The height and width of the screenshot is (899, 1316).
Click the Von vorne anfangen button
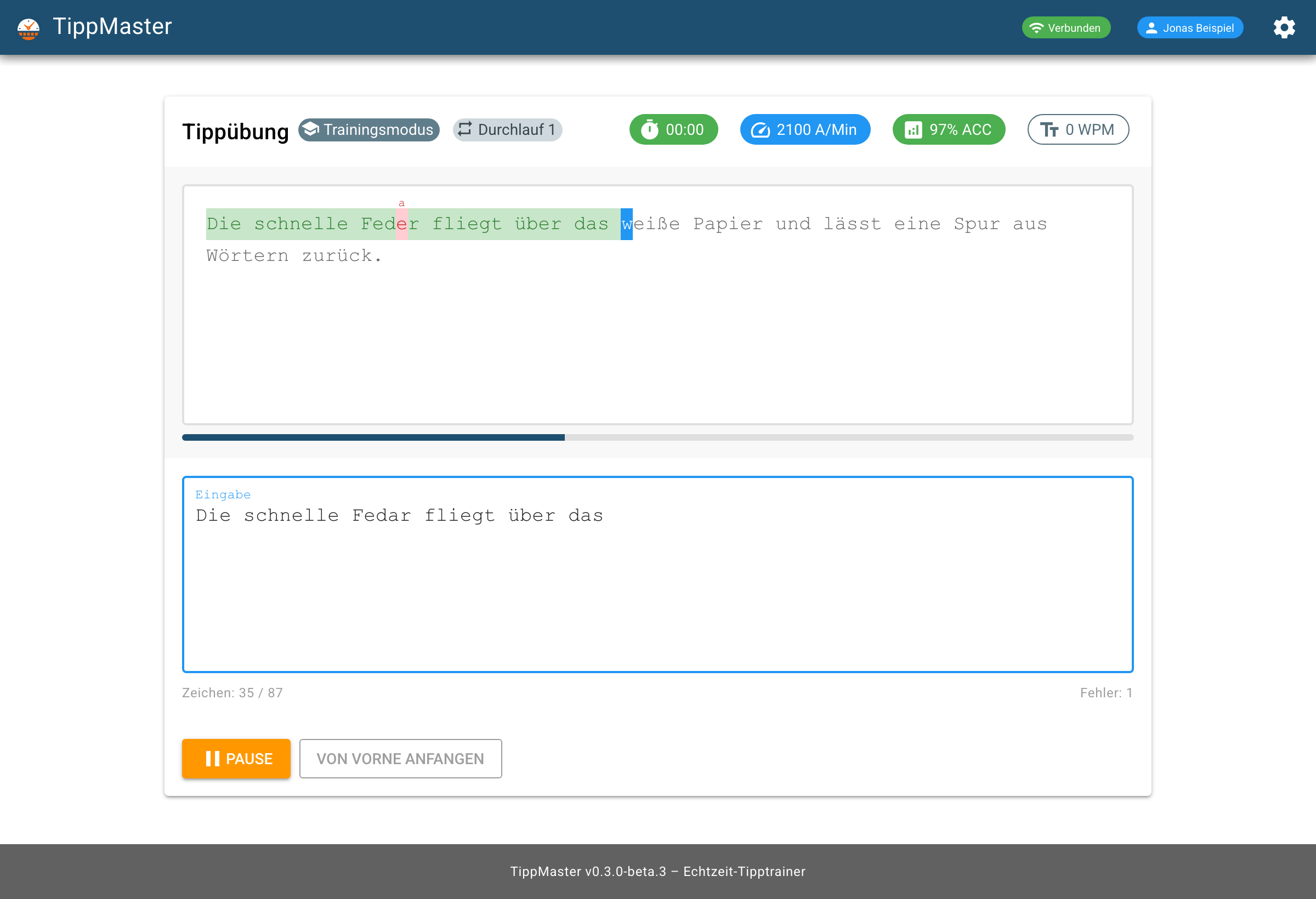(x=400, y=759)
